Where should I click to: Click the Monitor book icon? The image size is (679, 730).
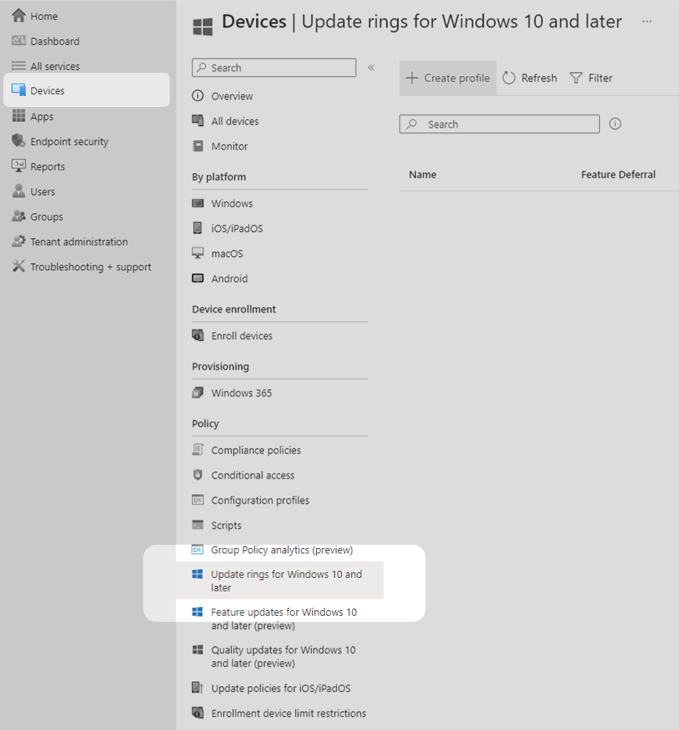tap(198, 146)
